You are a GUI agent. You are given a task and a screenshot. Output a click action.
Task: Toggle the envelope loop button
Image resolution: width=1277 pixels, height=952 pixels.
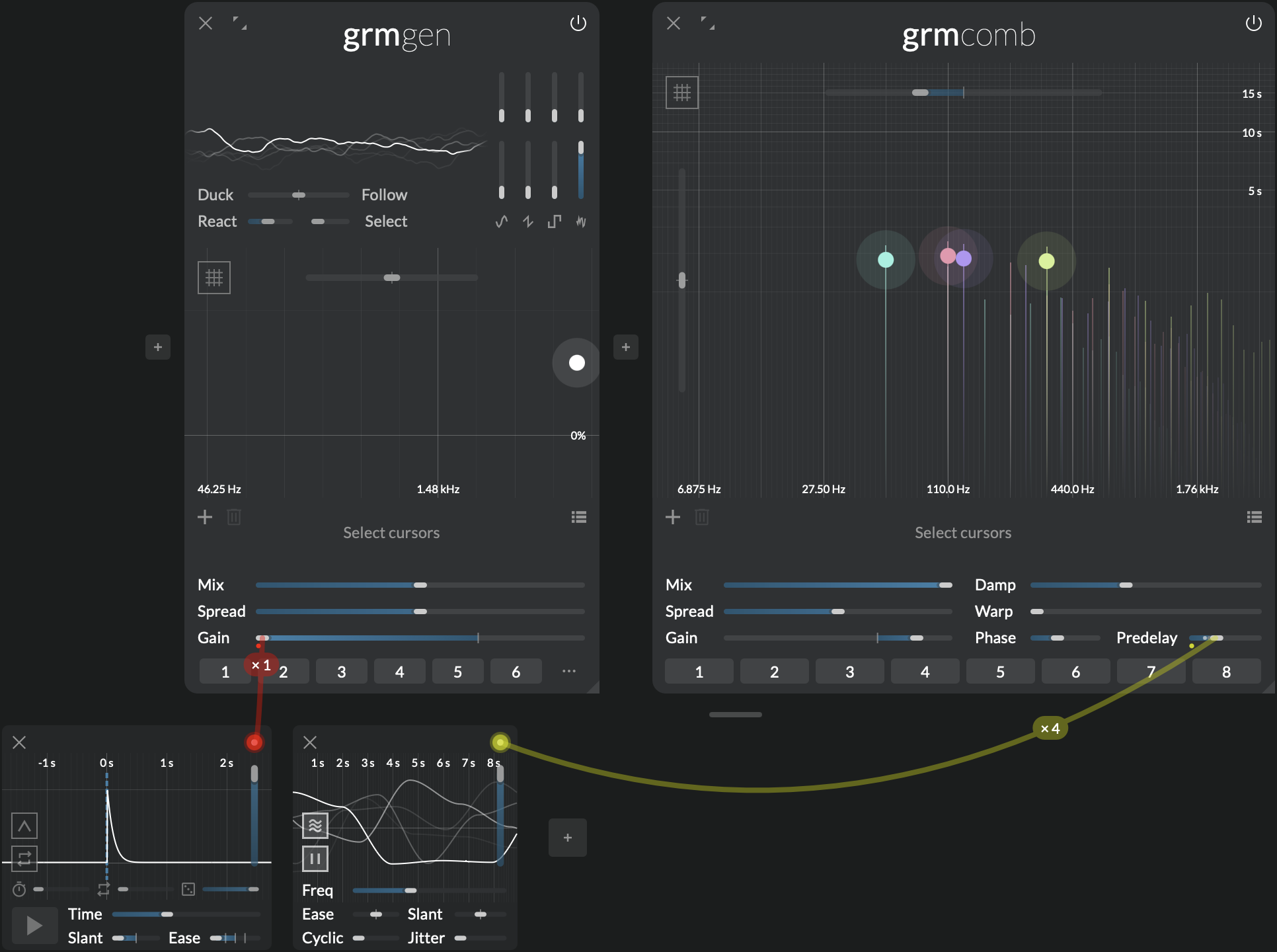pyautogui.click(x=24, y=859)
